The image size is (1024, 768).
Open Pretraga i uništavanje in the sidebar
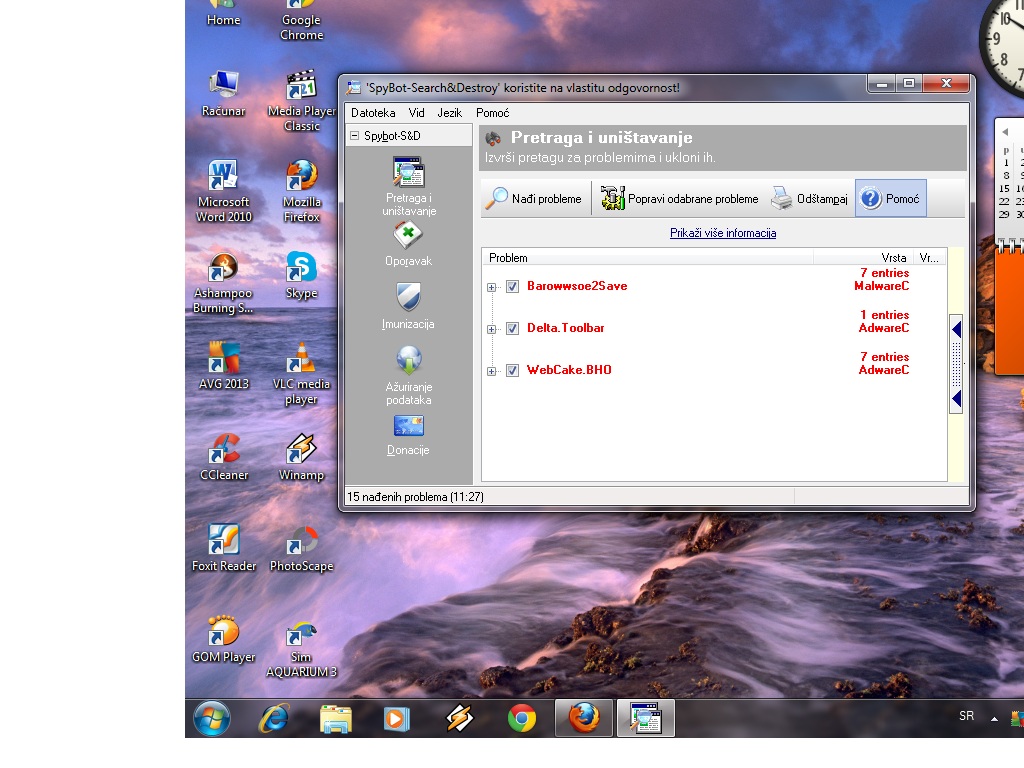(x=409, y=186)
